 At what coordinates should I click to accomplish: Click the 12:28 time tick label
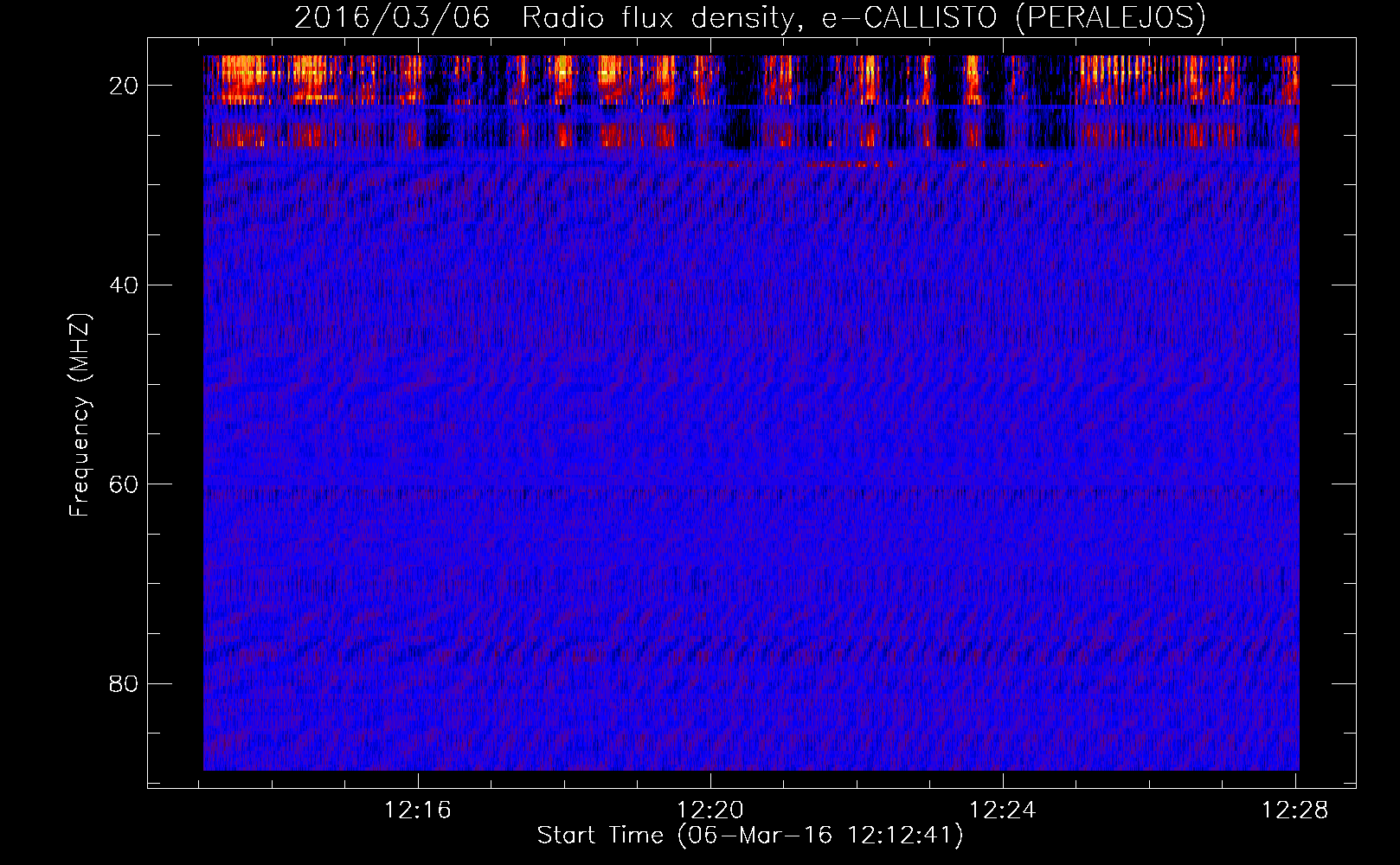(x=1295, y=811)
